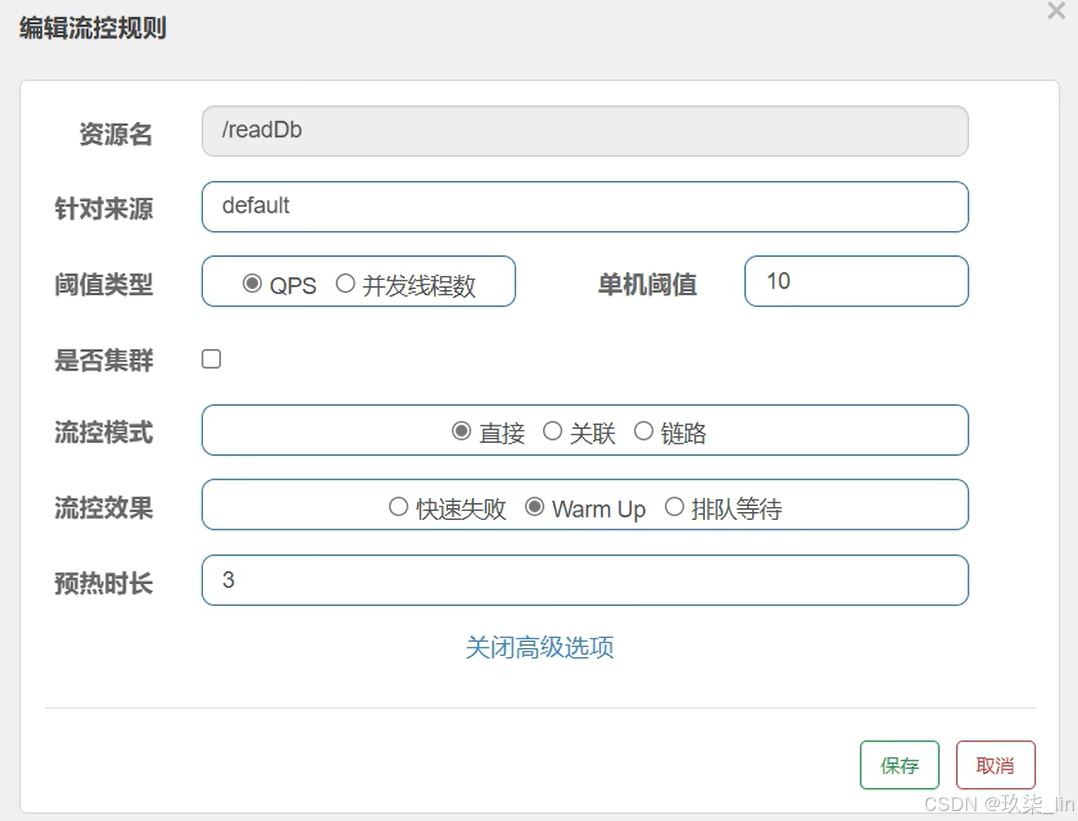The image size is (1078, 821).
Task: Click the 针对来源 label
Action: click(x=104, y=208)
